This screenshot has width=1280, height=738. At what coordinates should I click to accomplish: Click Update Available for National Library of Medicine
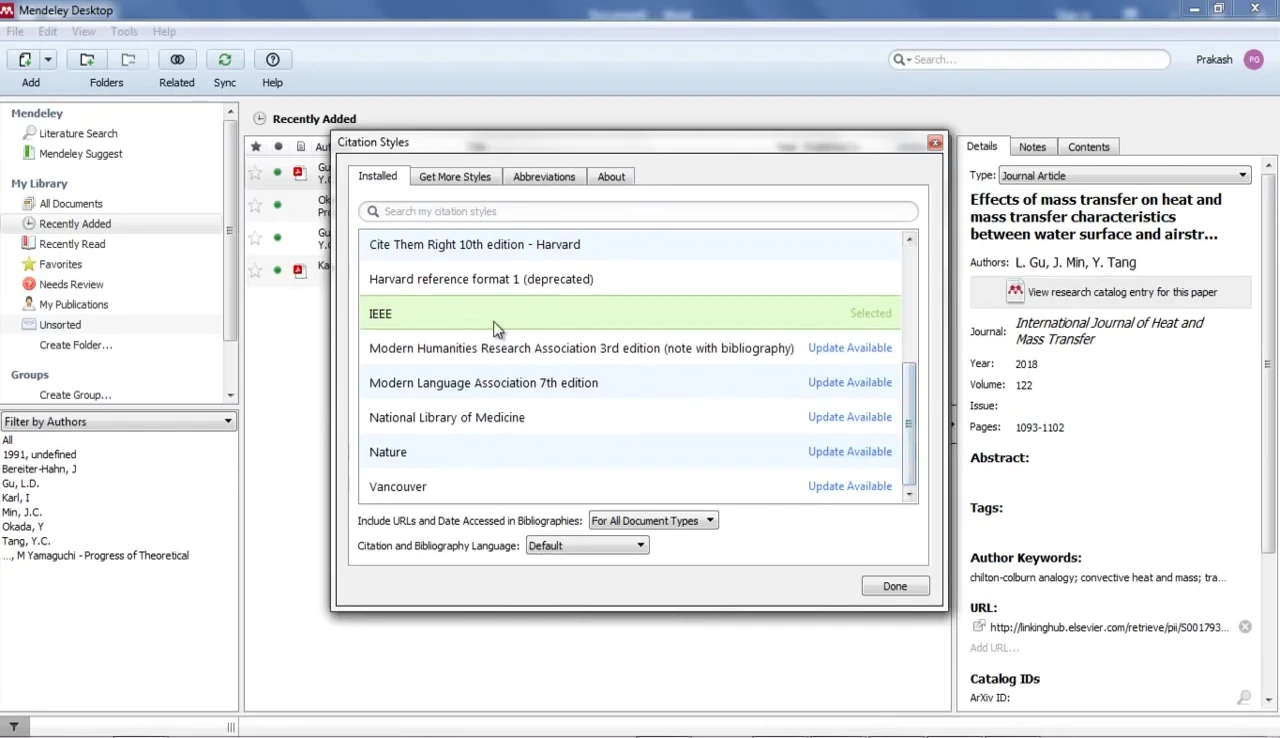coord(850,417)
